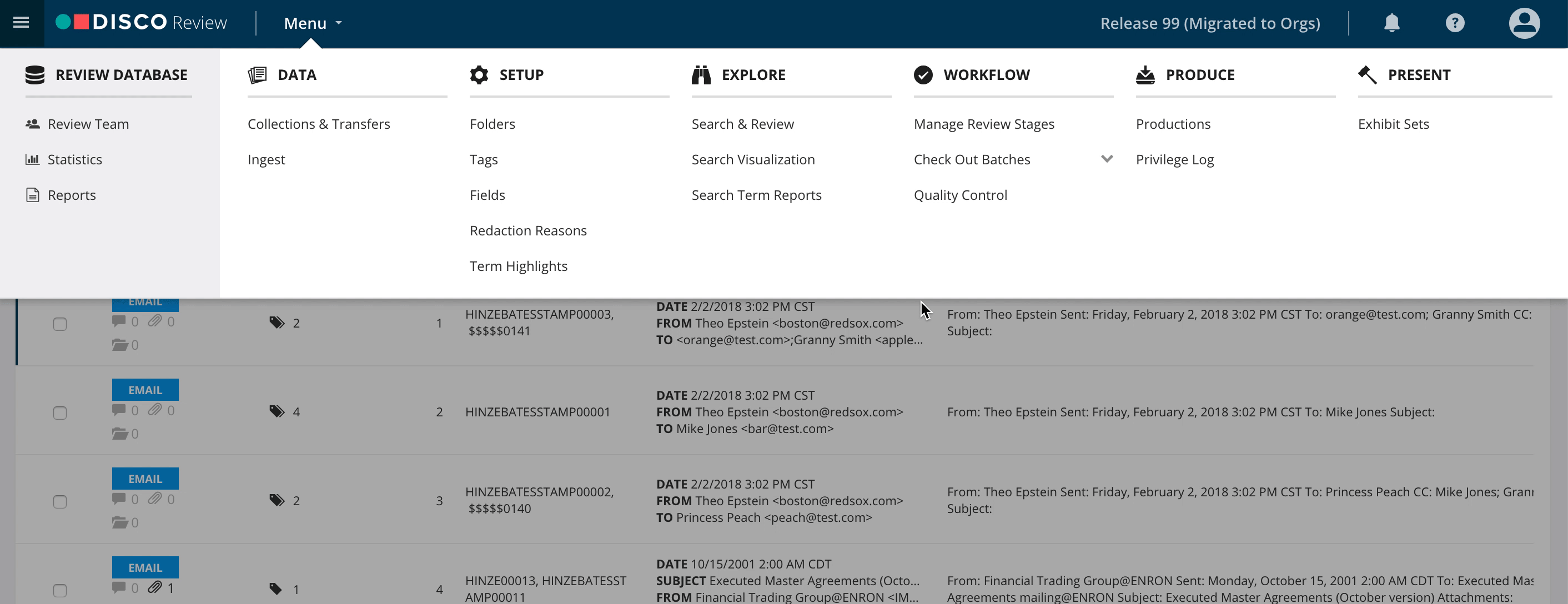
Task: Click attachment paperclip on HINZE00013 row
Action: click(x=154, y=587)
